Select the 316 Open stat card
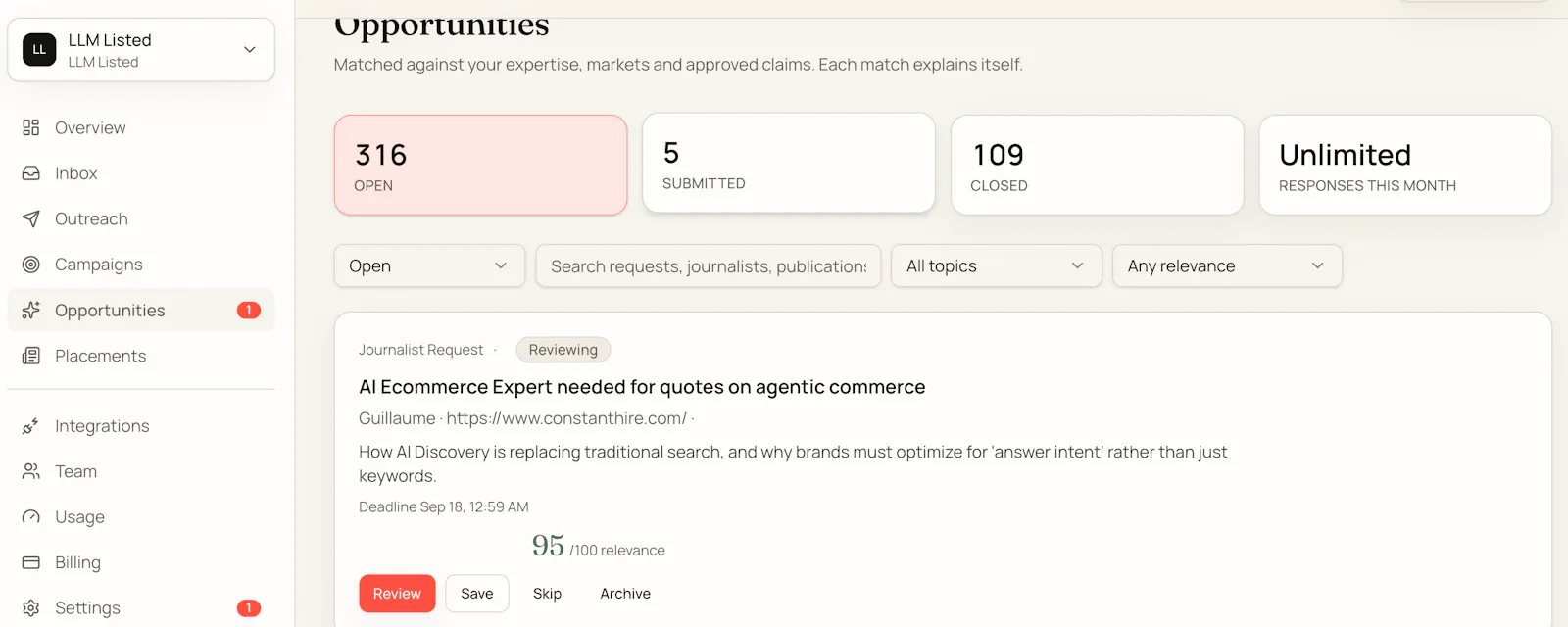Screen dimensions: 1568x627 pyautogui.click(x=480, y=166)
